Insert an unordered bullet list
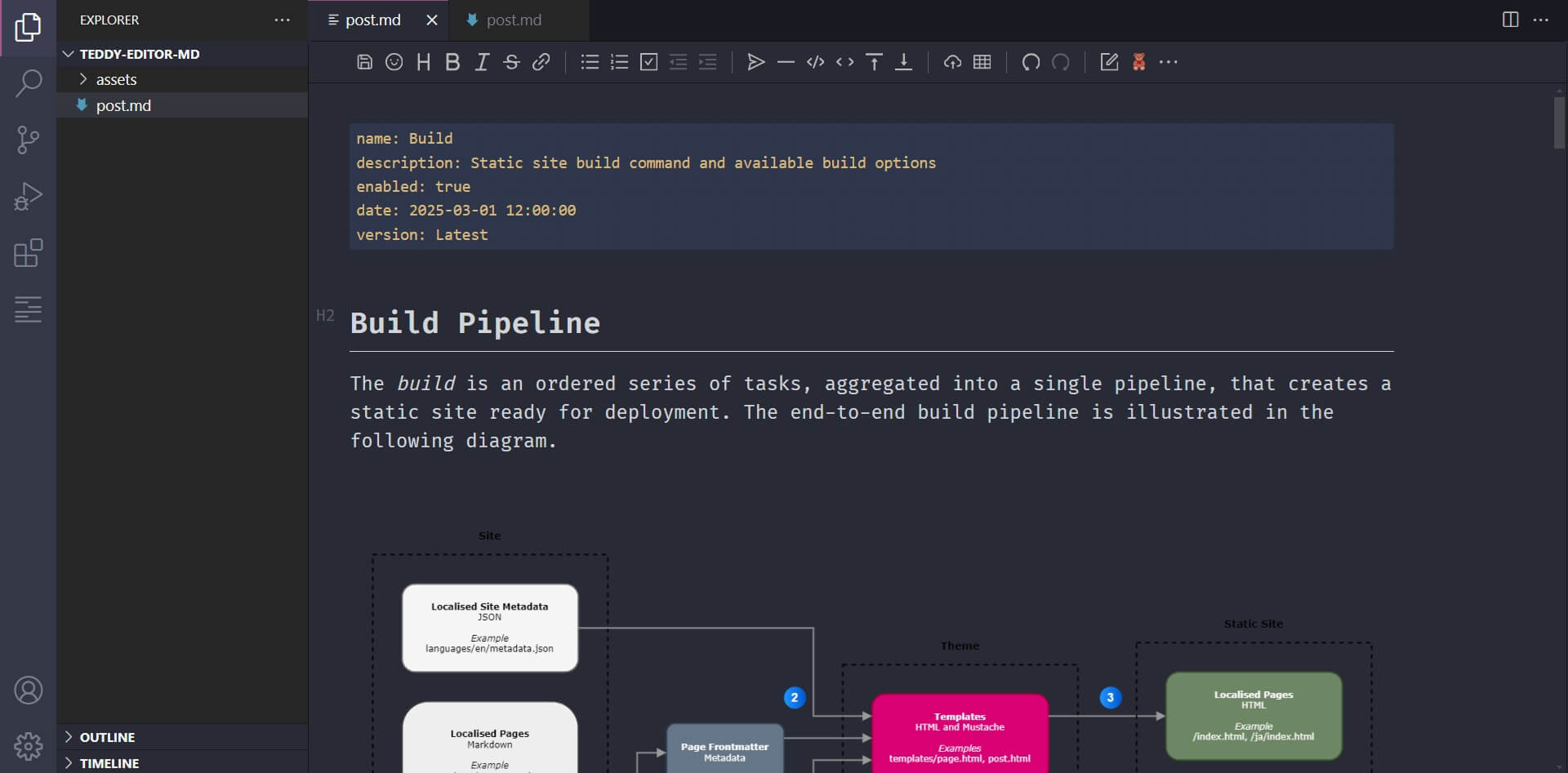The image size is (1568, 773). 590,62
